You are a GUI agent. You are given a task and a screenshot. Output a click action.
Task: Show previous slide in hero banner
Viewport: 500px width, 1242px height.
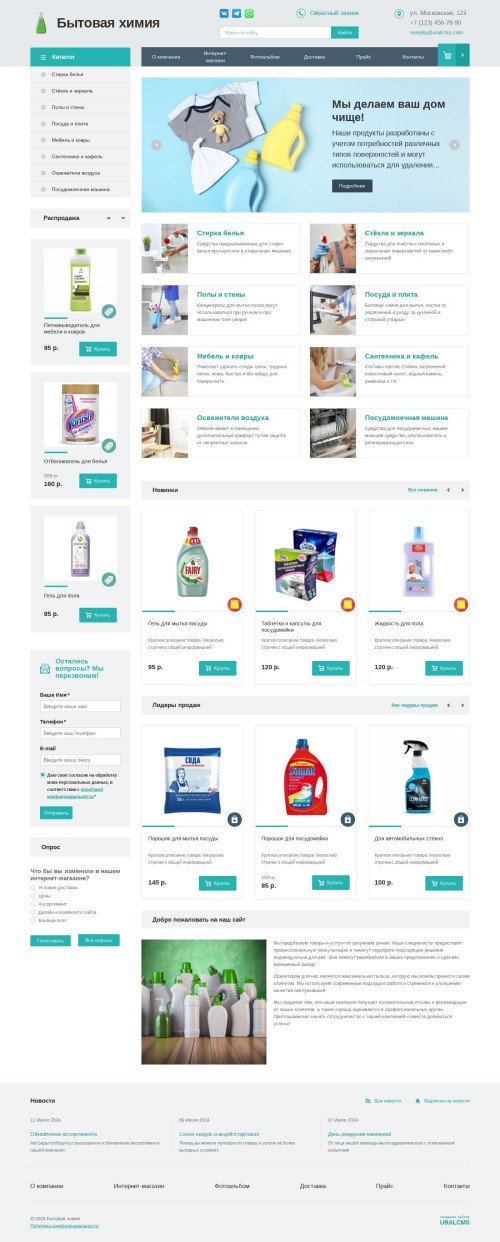156,145
